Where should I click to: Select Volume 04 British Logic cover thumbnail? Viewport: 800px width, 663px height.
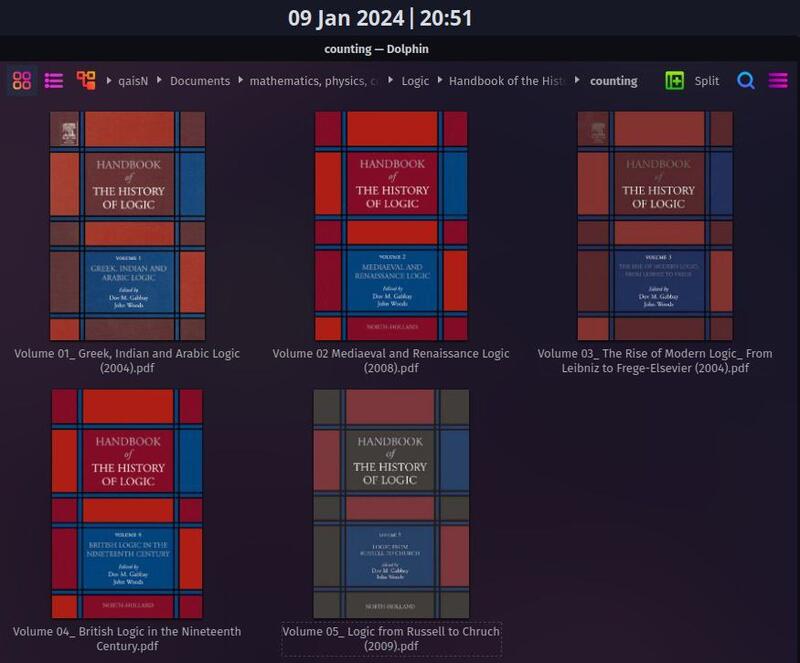coord(127,504)
